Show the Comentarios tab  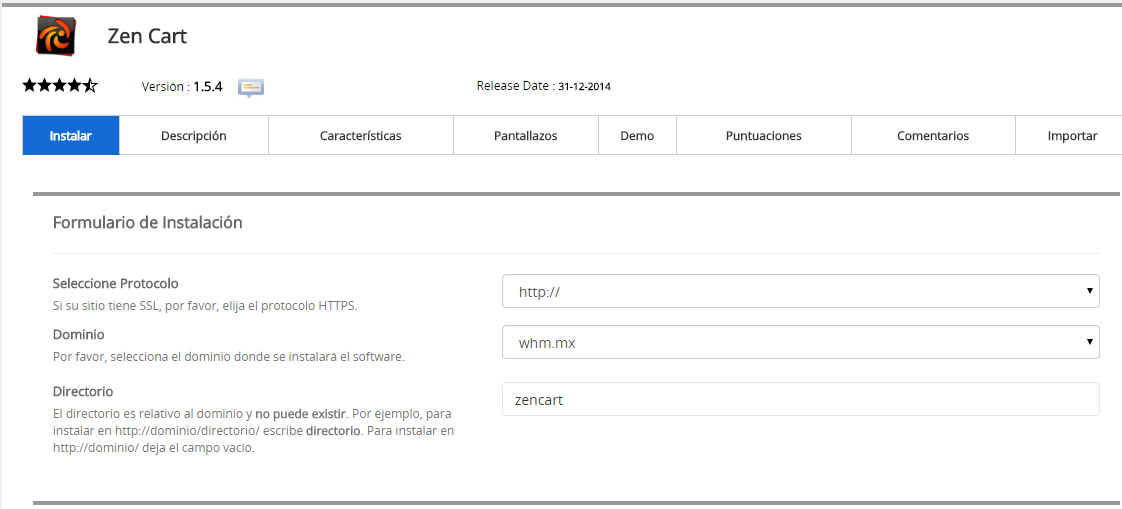[932, 136]
